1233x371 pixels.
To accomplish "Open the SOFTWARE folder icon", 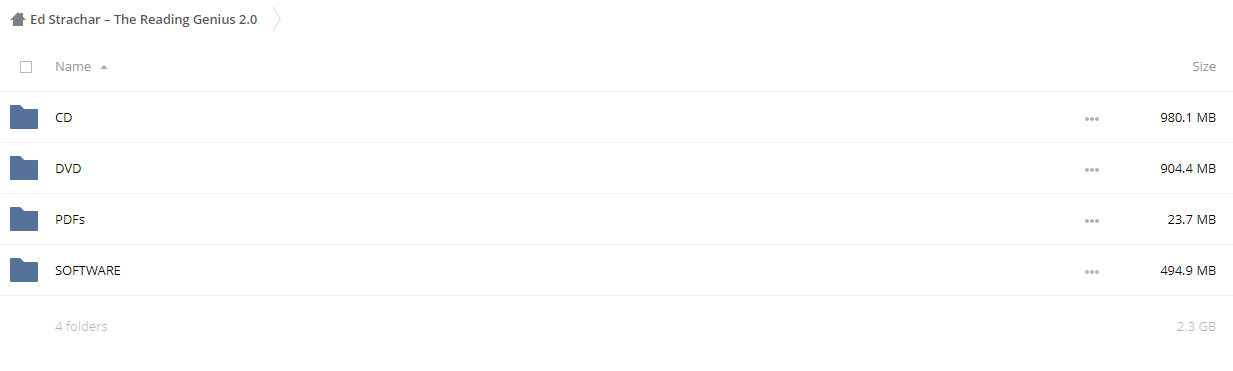I will click(x=24, y=270).
